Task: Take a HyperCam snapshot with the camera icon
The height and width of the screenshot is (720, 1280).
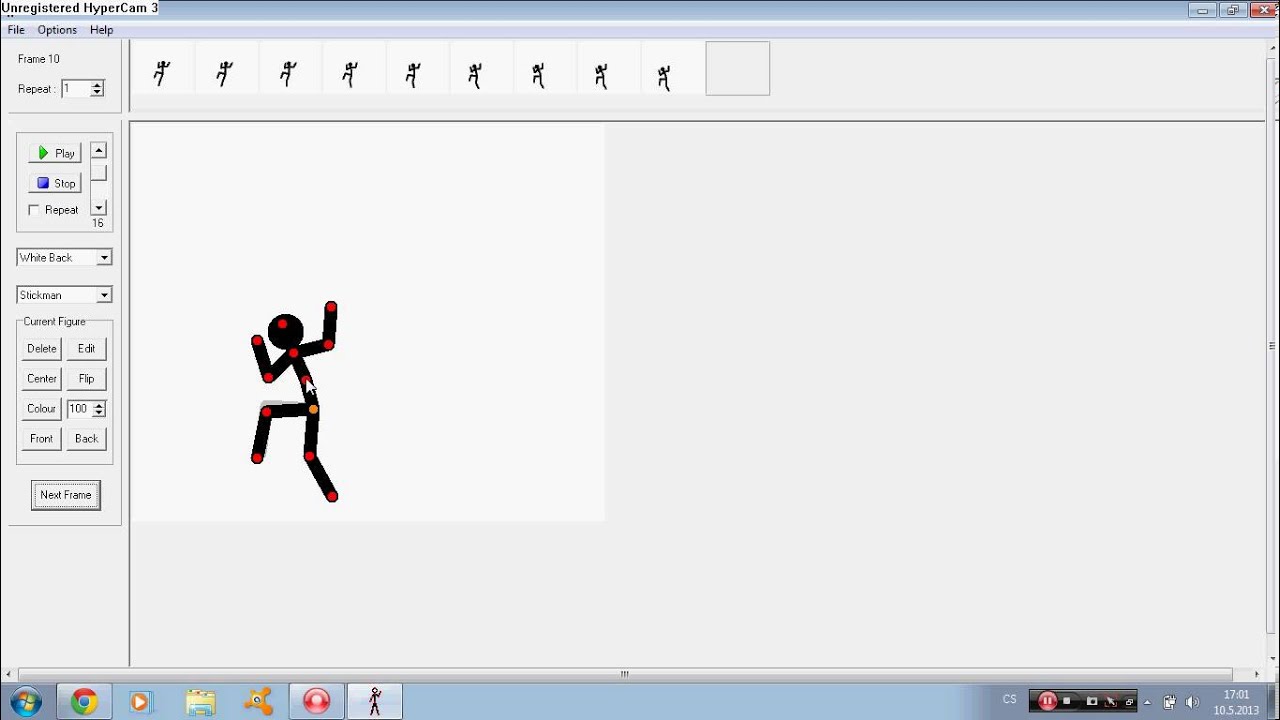Action: pyautogui.click(x=1092, y=701)
